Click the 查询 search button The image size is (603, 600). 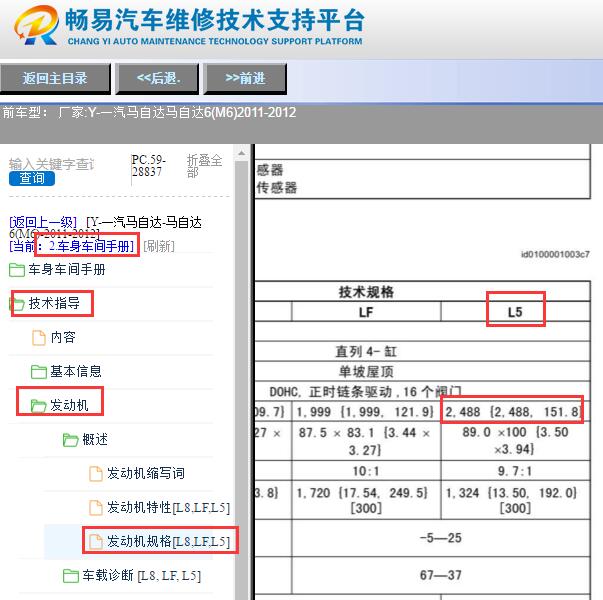[32, 178]
